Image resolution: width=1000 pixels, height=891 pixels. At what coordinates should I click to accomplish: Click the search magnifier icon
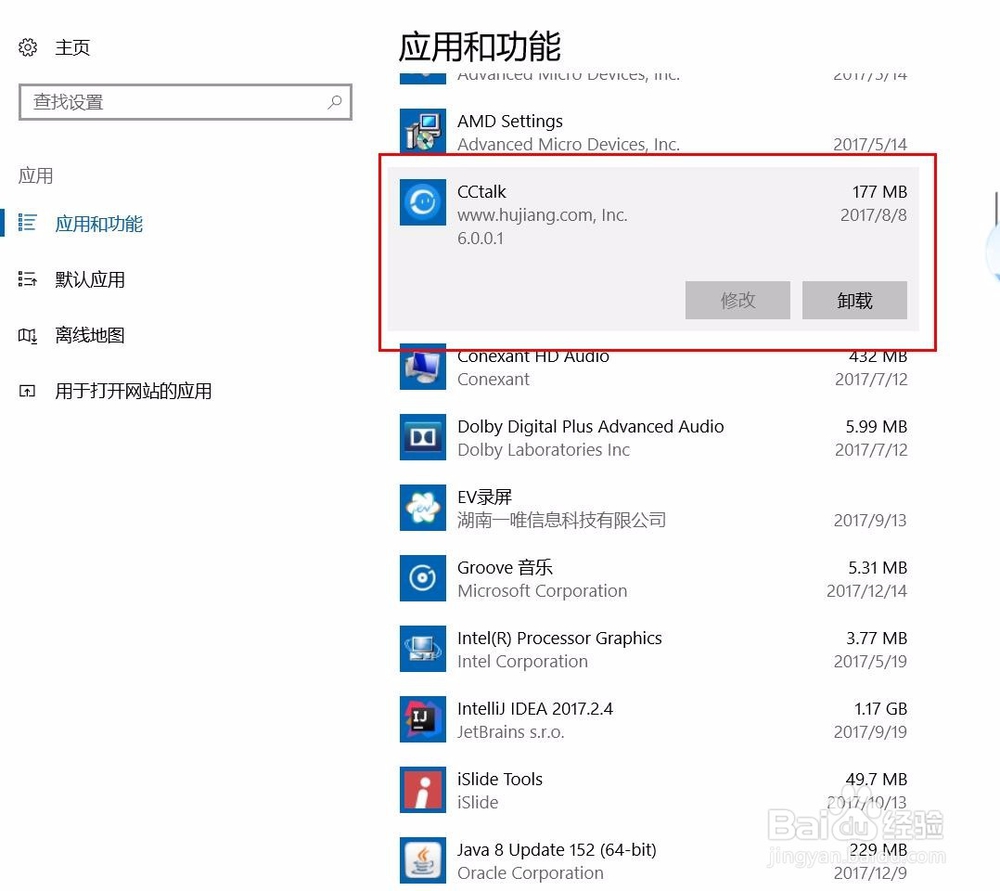point(335,102)
